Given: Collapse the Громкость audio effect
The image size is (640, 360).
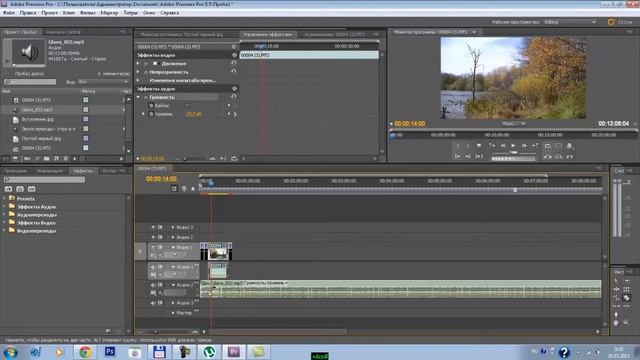Looking at the screenshot, I should click(138, 97).
